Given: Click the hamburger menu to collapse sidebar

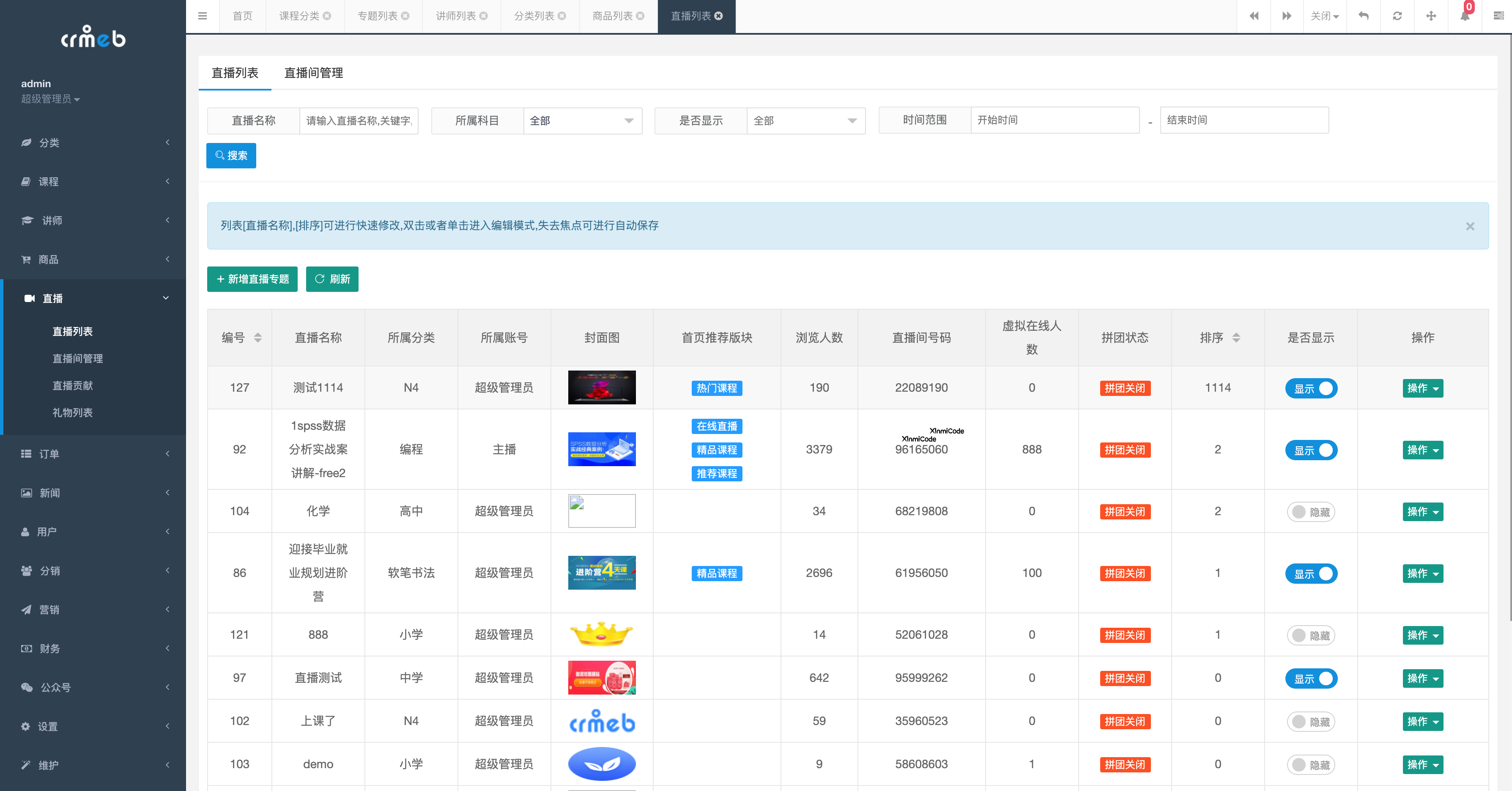Looking at the screenshot, I should click(203, 16).
